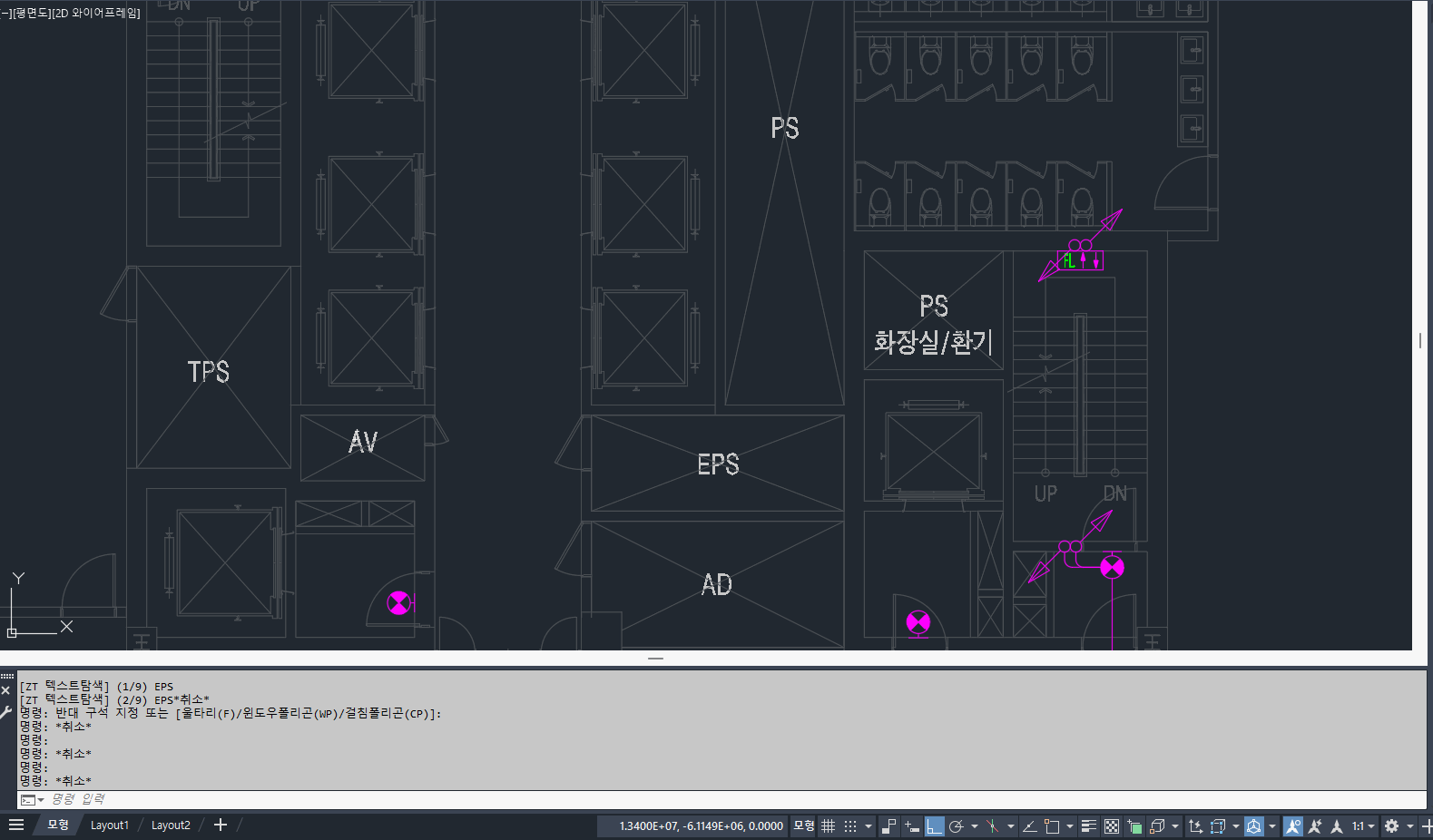Click the 3D object snap icon

(x=1157, y=826)
